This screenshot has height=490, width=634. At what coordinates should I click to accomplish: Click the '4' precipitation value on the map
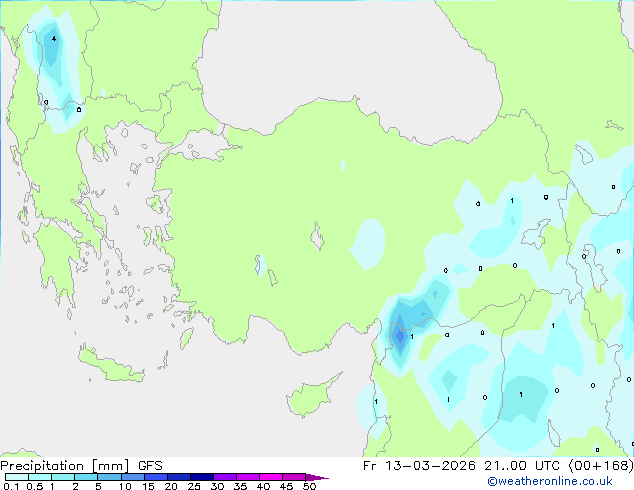[x=54, y=39]
